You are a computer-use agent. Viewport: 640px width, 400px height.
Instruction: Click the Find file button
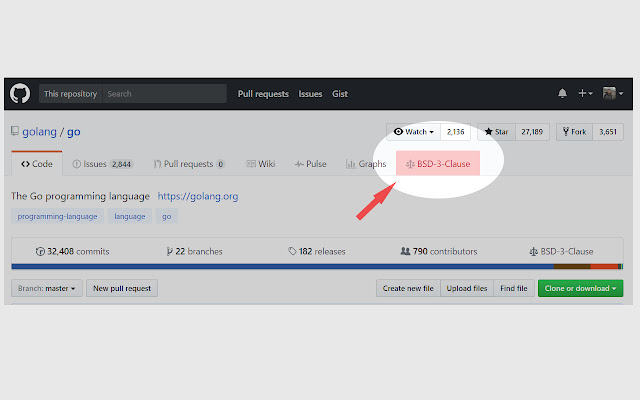514,288
